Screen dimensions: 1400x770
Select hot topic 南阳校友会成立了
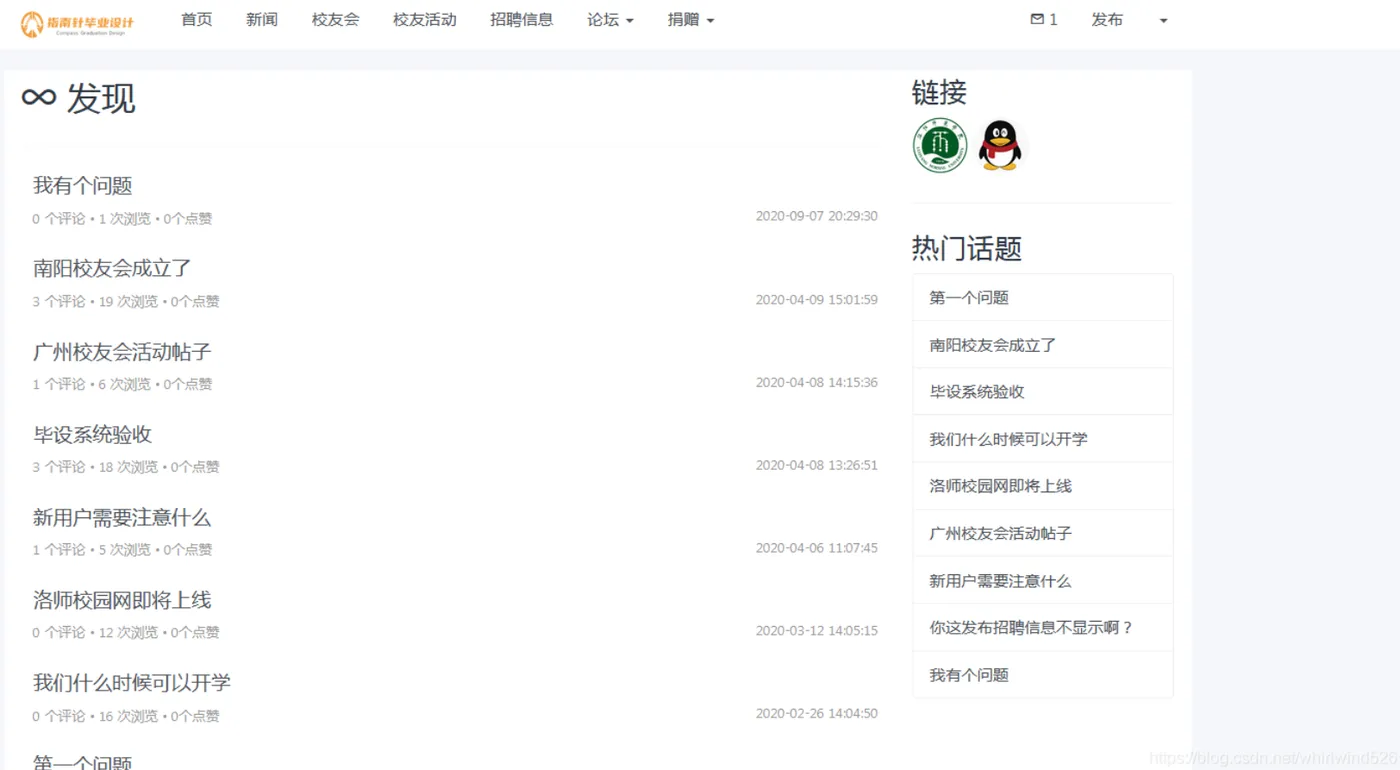pyautogui.click(x=1043, y=345)
